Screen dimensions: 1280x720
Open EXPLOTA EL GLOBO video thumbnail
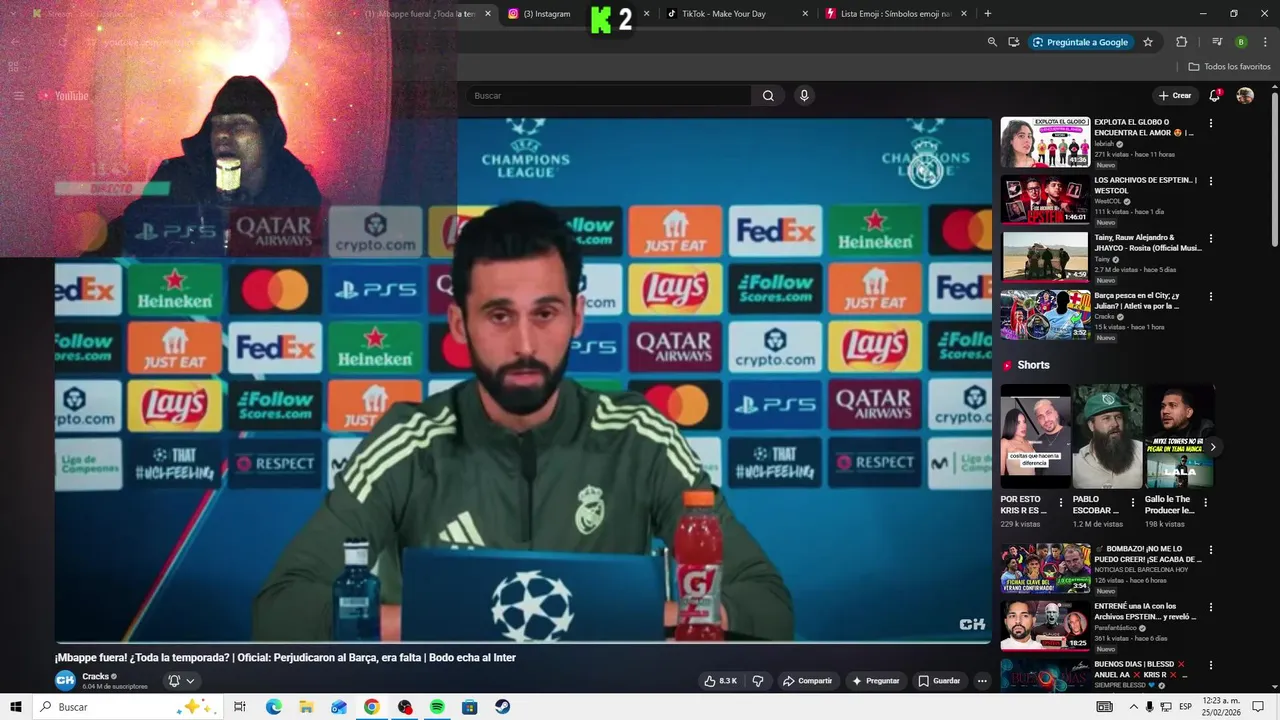(x=1045, y=142)
